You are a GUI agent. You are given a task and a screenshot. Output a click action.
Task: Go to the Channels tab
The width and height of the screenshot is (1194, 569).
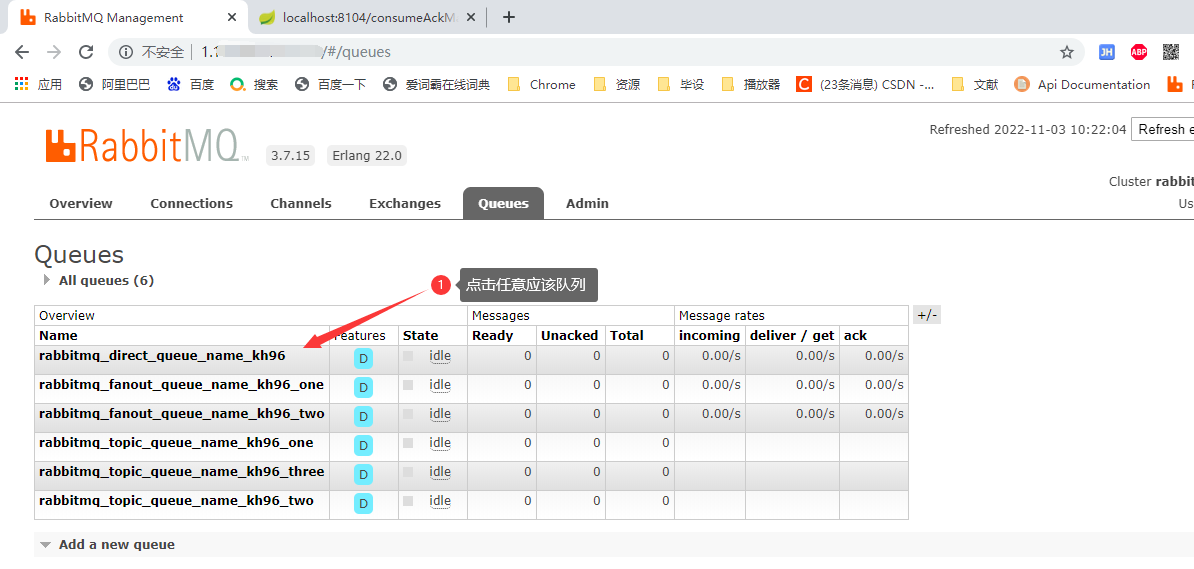pyautogui.click(x=301, y=203)
